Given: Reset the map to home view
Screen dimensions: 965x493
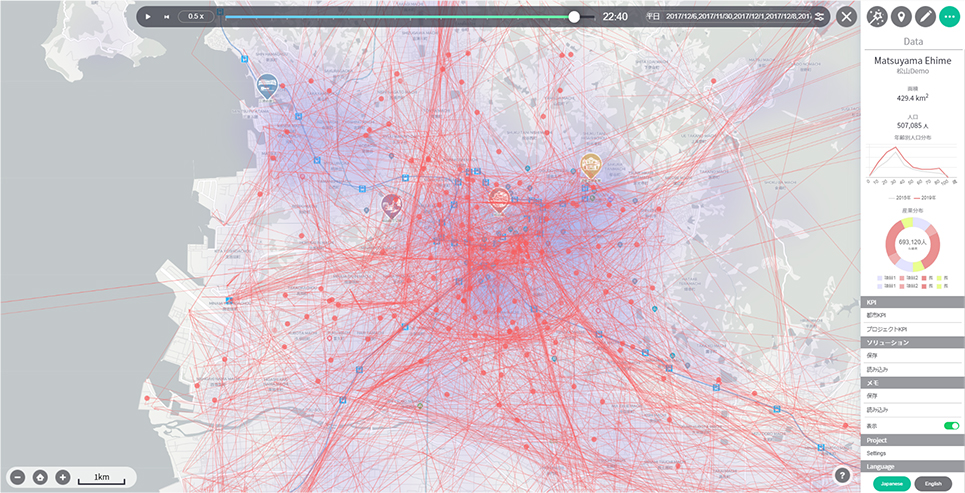Looking at the screenshot, I should click(40, 476).
